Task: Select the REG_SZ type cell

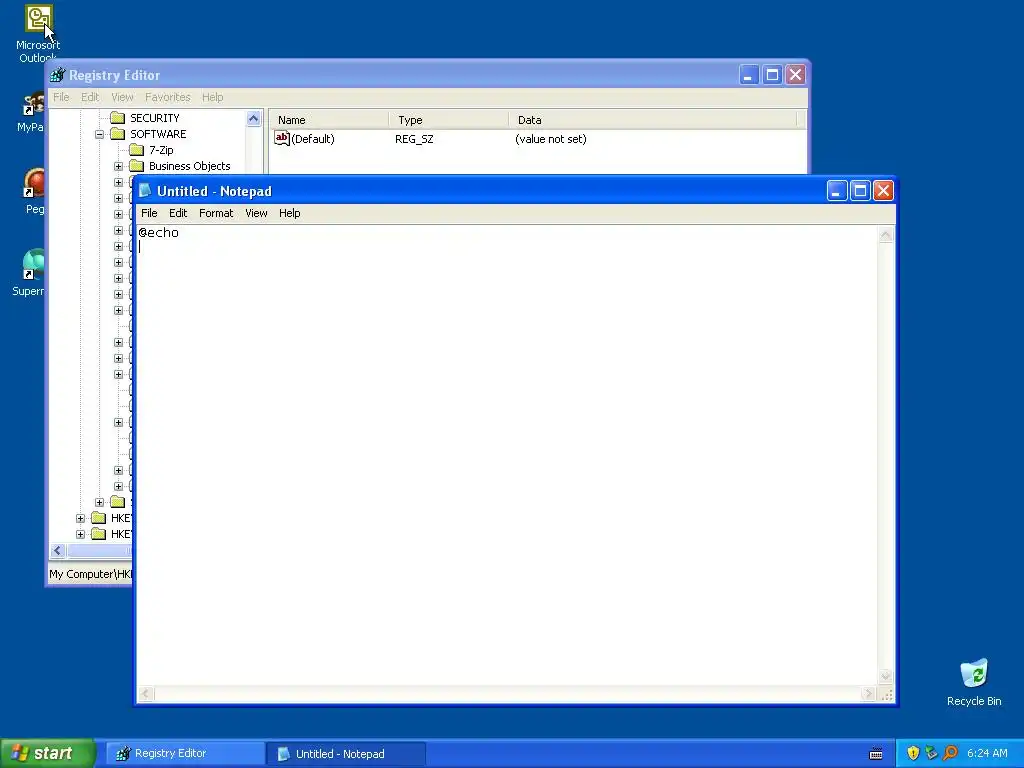Action: coord(414,139)
